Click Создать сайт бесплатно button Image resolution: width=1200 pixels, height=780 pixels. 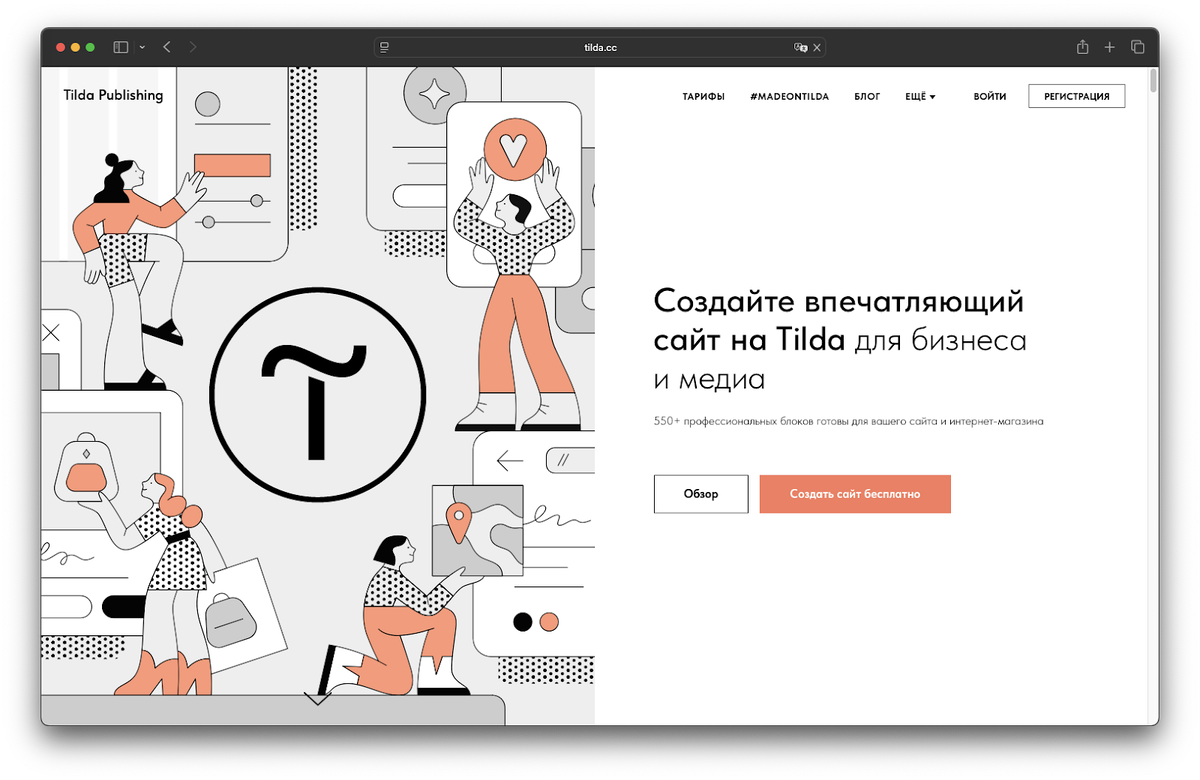click(855, 494)
